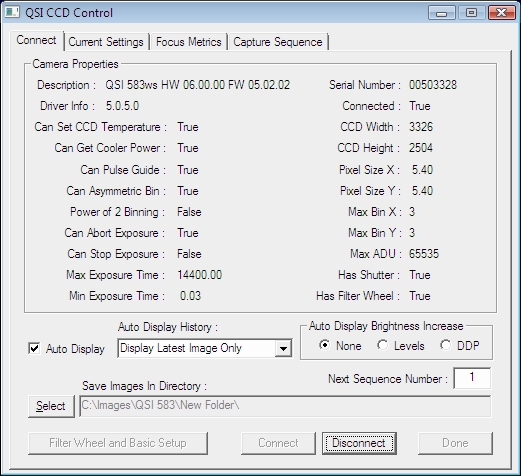
Task: Click the Connected 'True' value
Action: point(420,106)
